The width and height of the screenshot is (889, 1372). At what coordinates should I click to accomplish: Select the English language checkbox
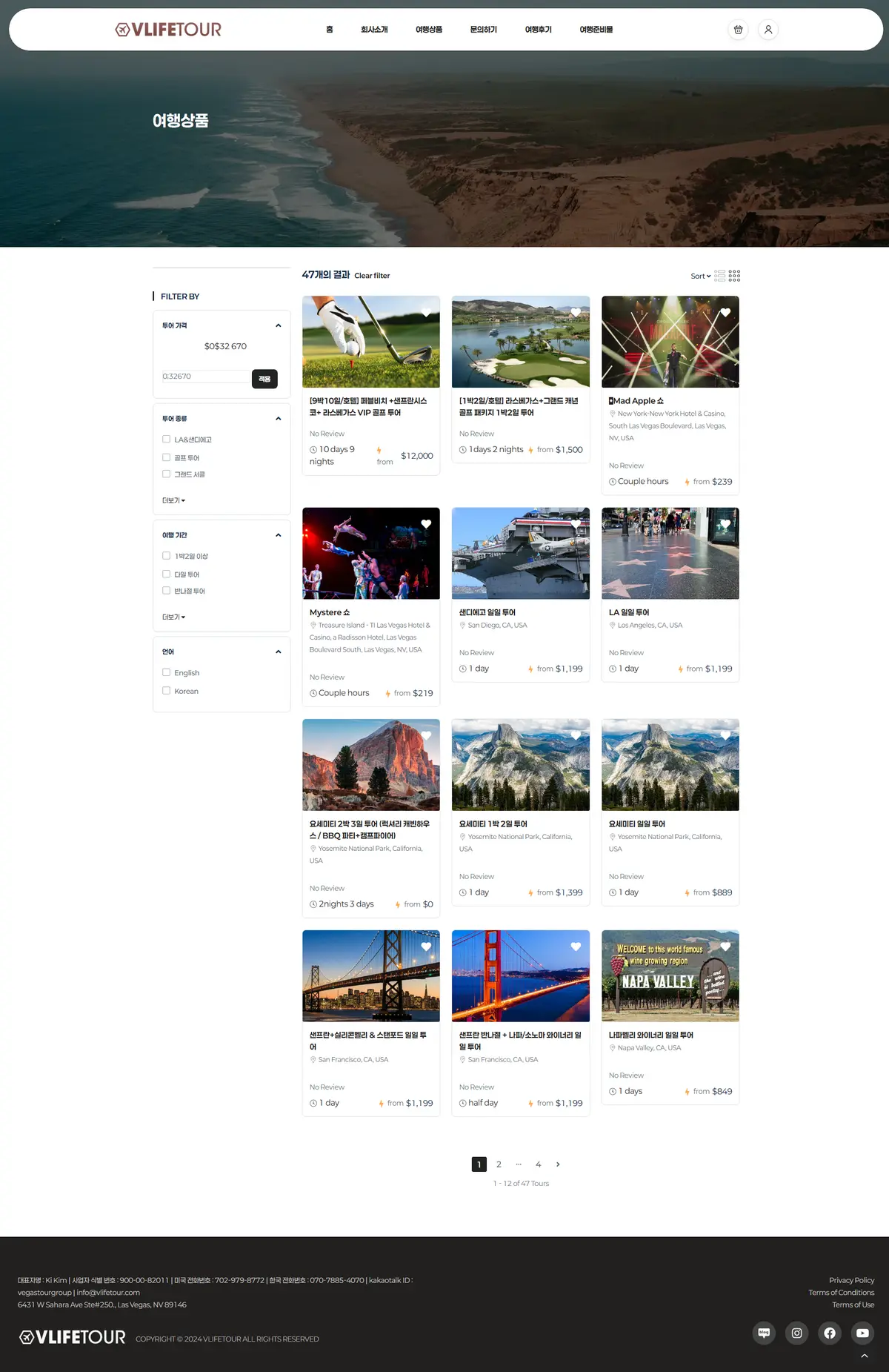pyautogui.click(x=166, y=672)
